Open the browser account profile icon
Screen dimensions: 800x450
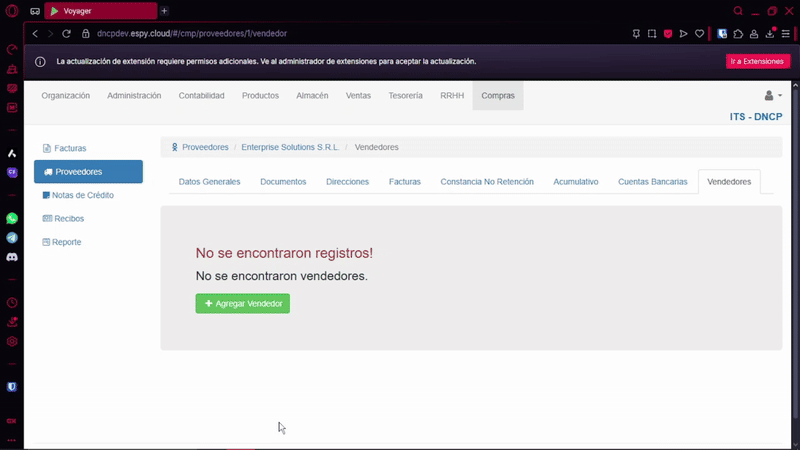click(x=754, y=34)
